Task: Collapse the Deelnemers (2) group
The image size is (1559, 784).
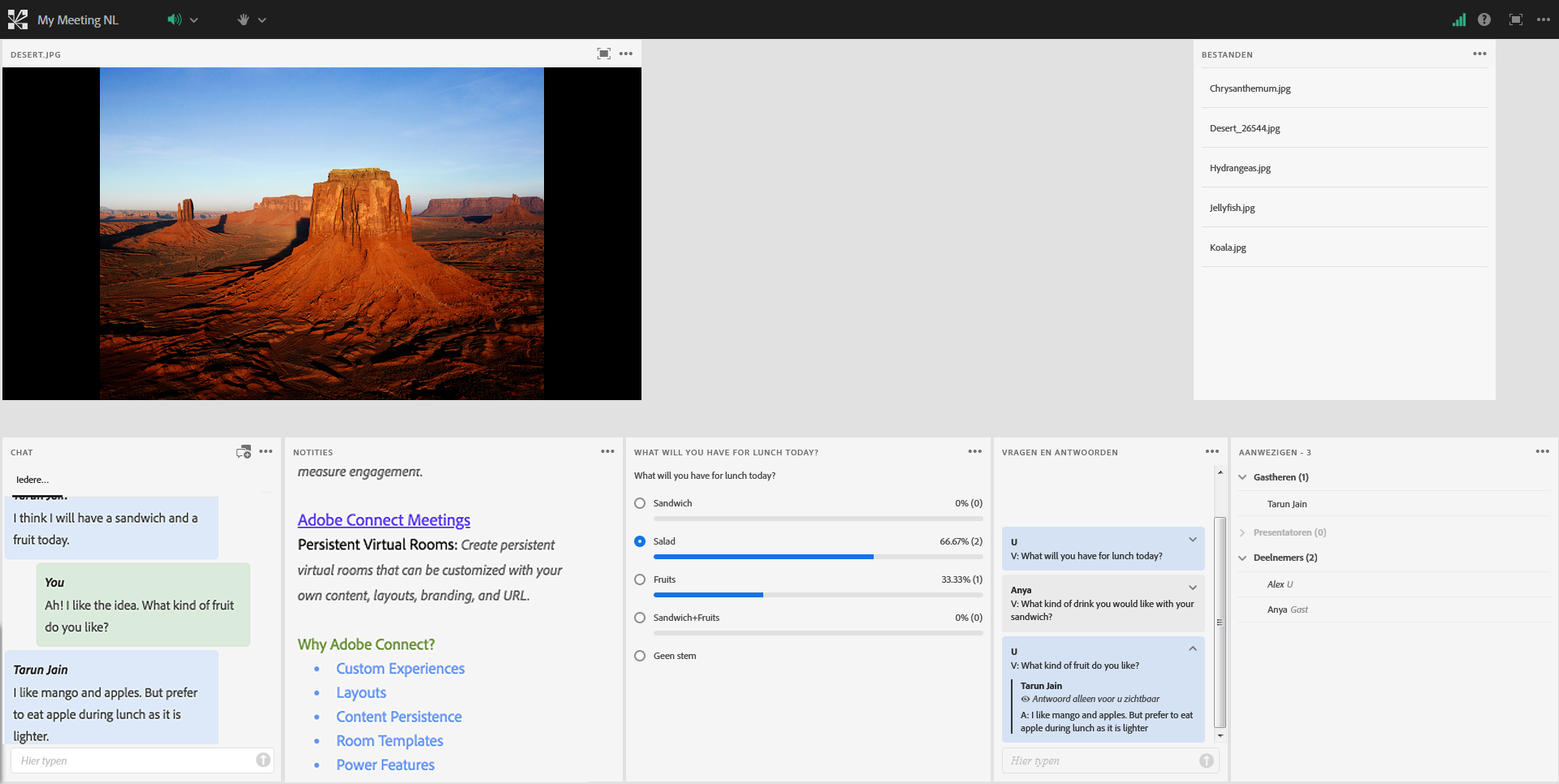Action: pyautogui.click(x=1242, y=558)
